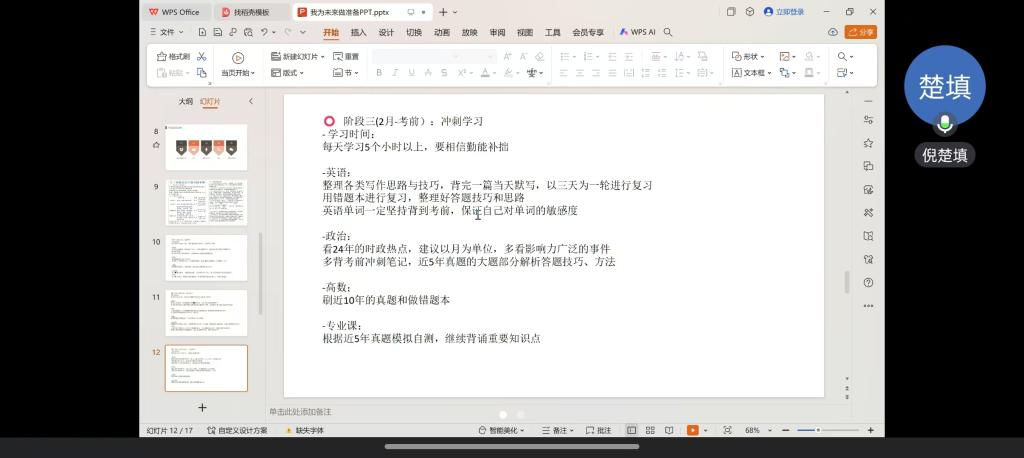Image resolution: width=1024 pixels, height=458 pixels.
Task: Click the zoom in plus button
Action: [871, 431]
